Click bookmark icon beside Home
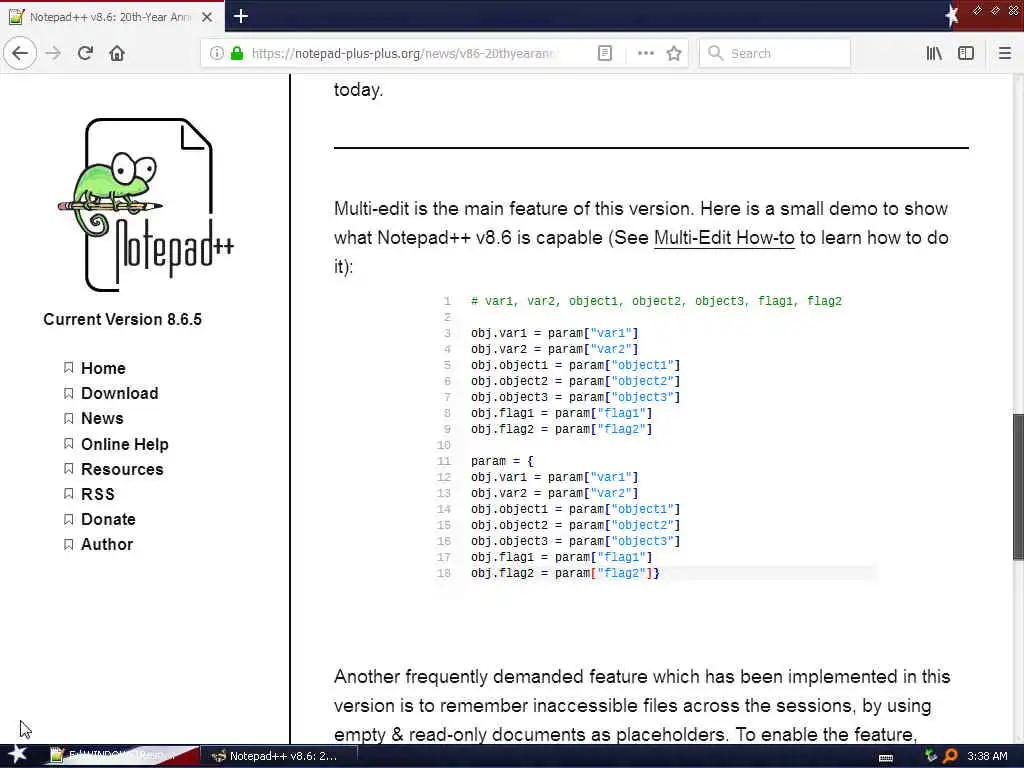1024x768 pixels. (x=69, y=368)
